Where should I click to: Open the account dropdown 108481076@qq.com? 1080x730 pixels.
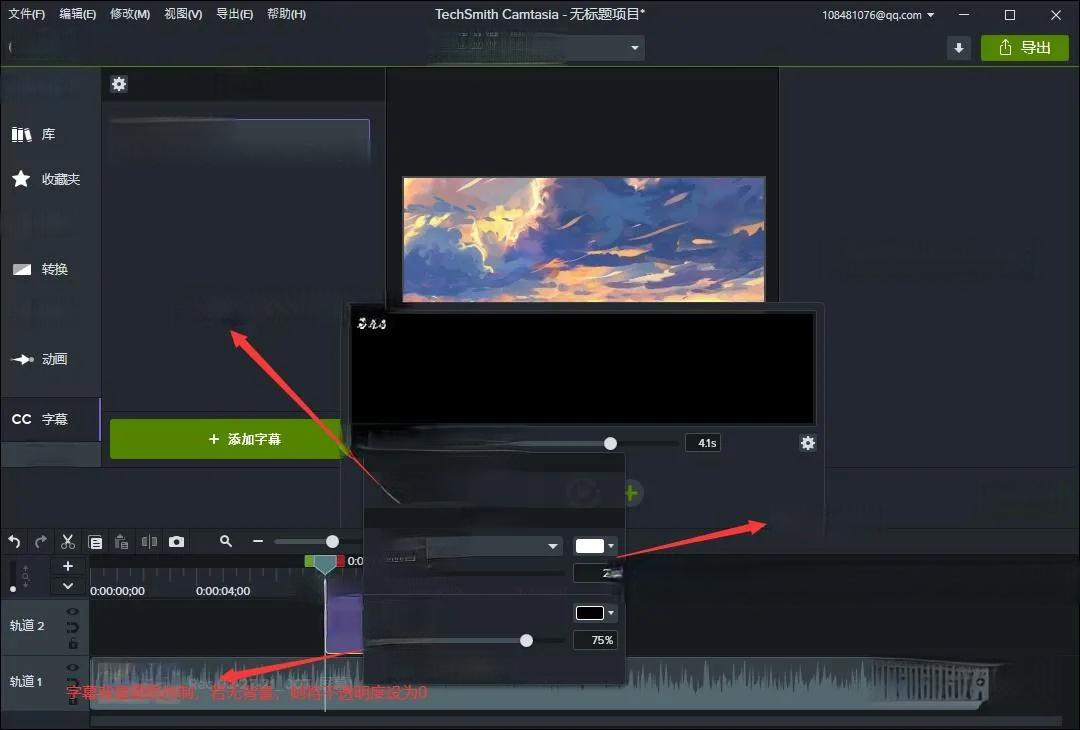coord(878,15)
